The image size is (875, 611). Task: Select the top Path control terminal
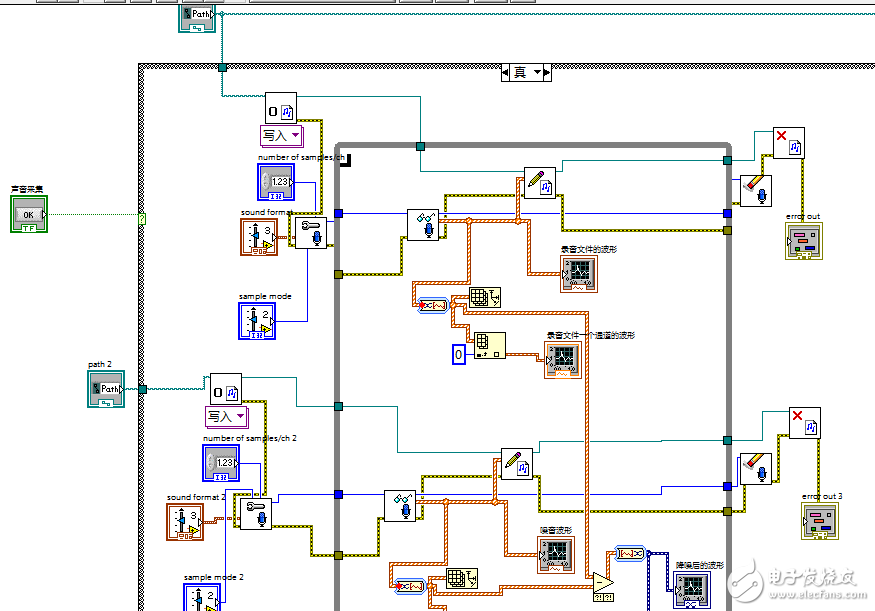pos(197,19)
